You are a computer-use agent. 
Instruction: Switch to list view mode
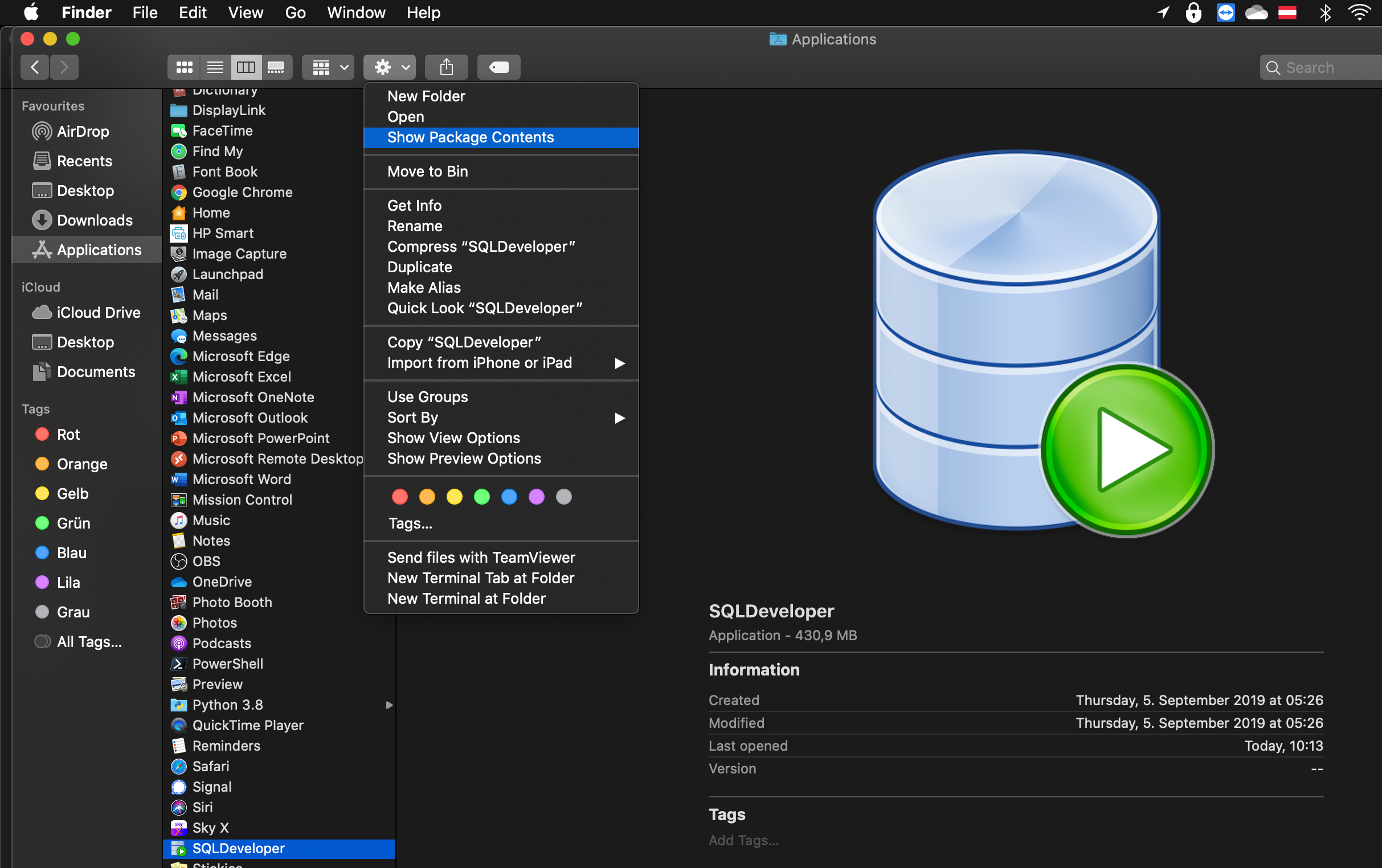[215, 67]
